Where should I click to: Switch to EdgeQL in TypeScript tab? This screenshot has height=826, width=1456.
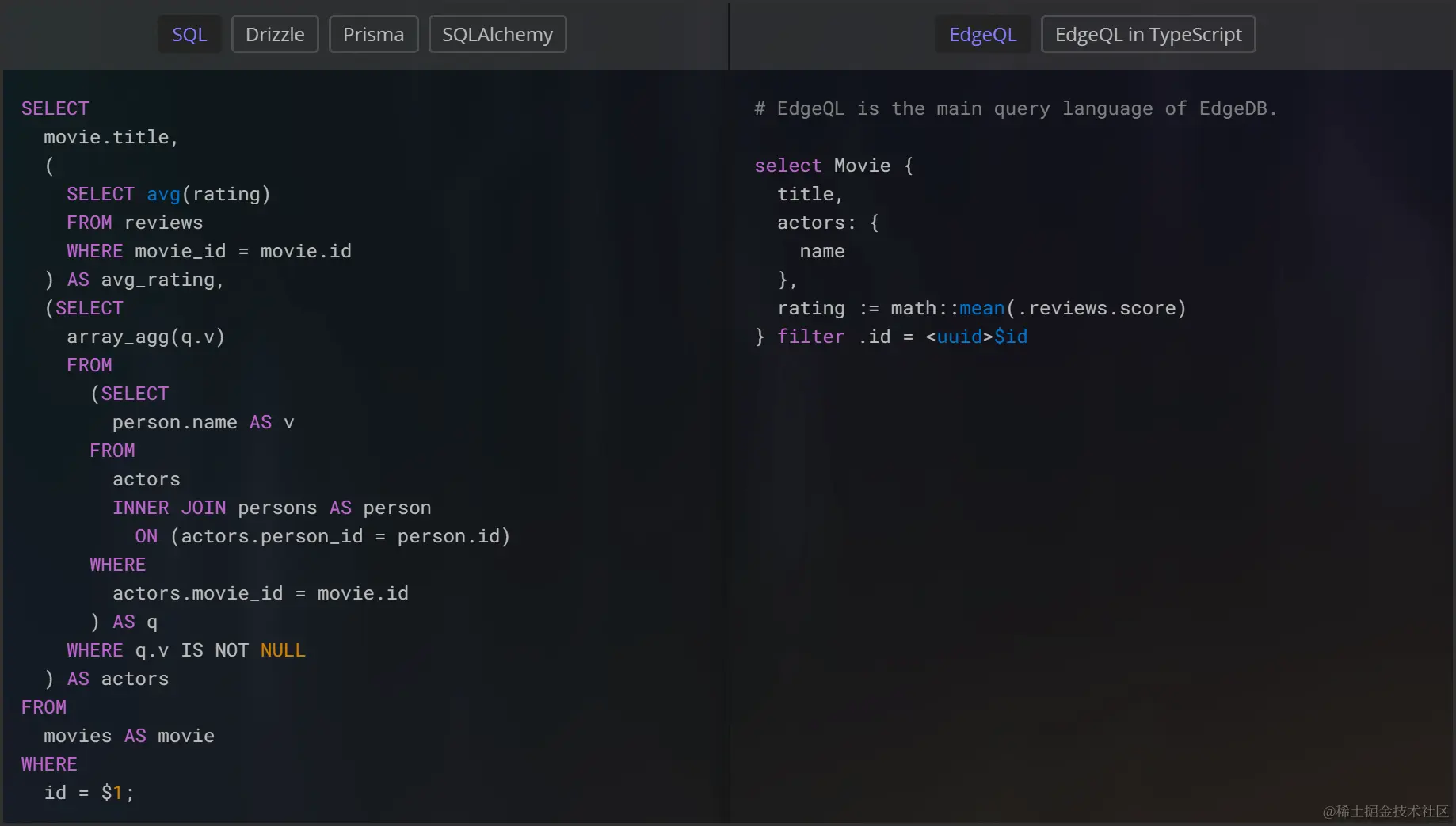coord(1148,35)
